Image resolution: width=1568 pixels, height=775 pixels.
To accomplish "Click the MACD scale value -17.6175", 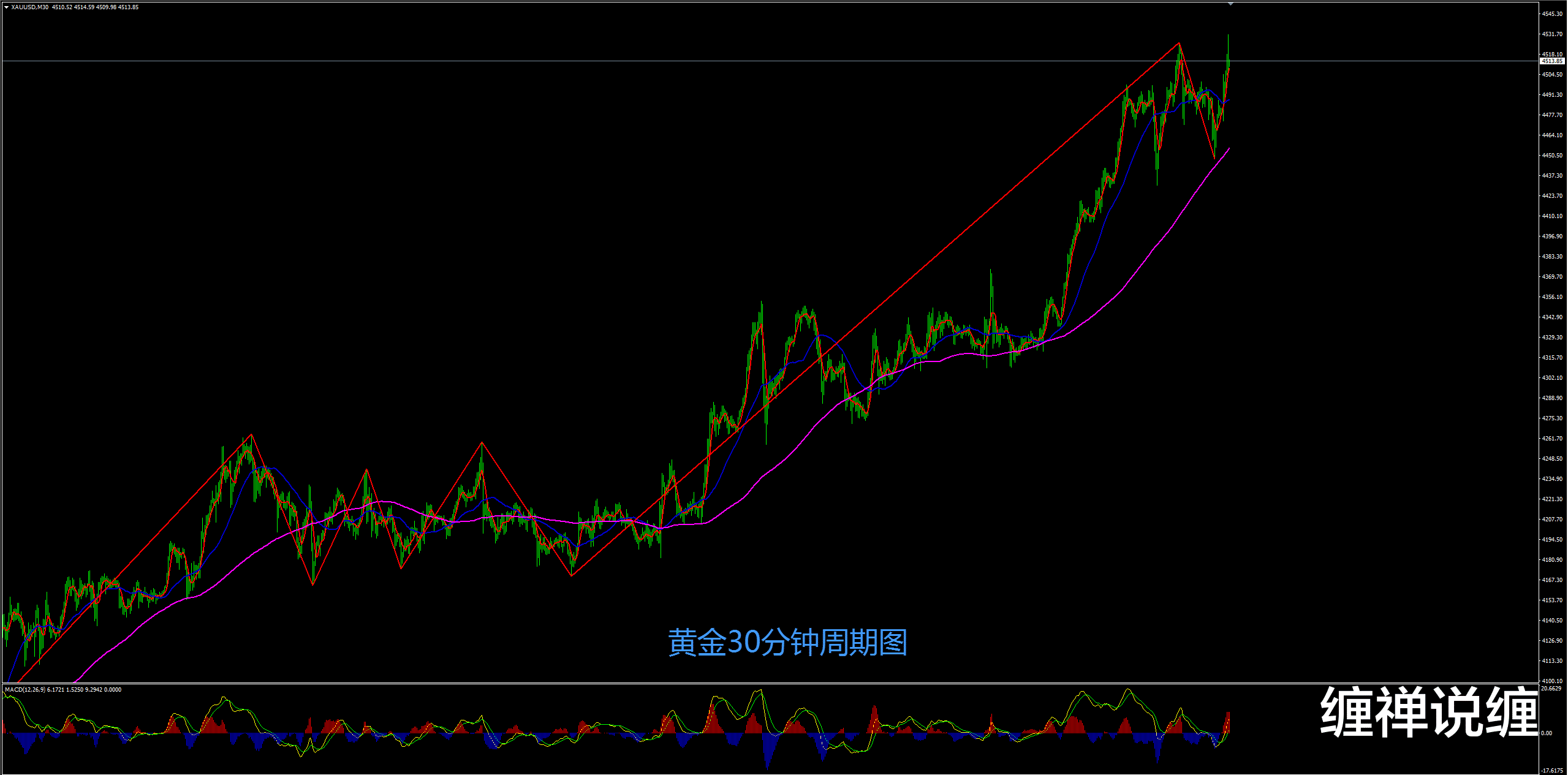I will pos(1552,771).
